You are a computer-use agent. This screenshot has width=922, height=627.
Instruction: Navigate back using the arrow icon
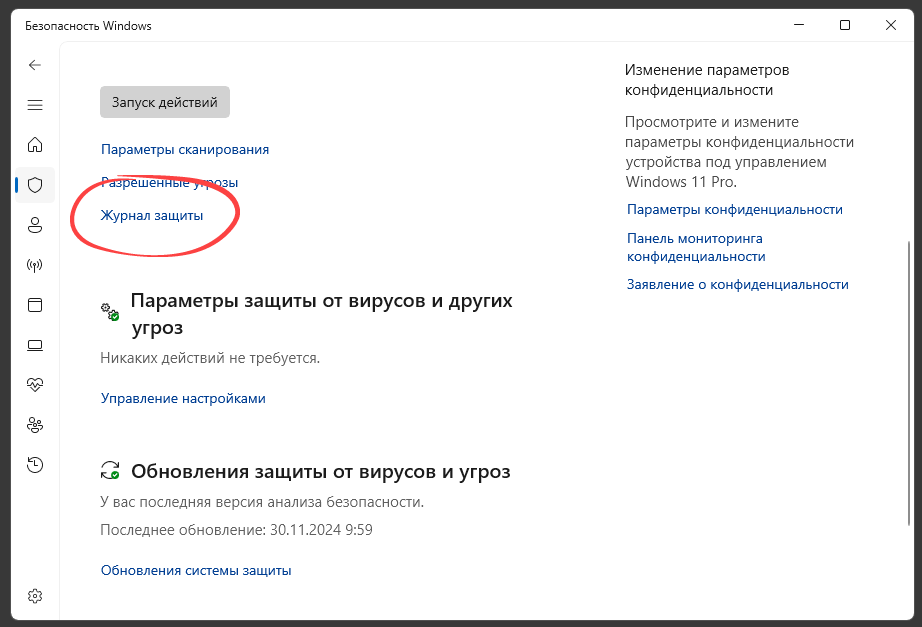coord(35,64)
